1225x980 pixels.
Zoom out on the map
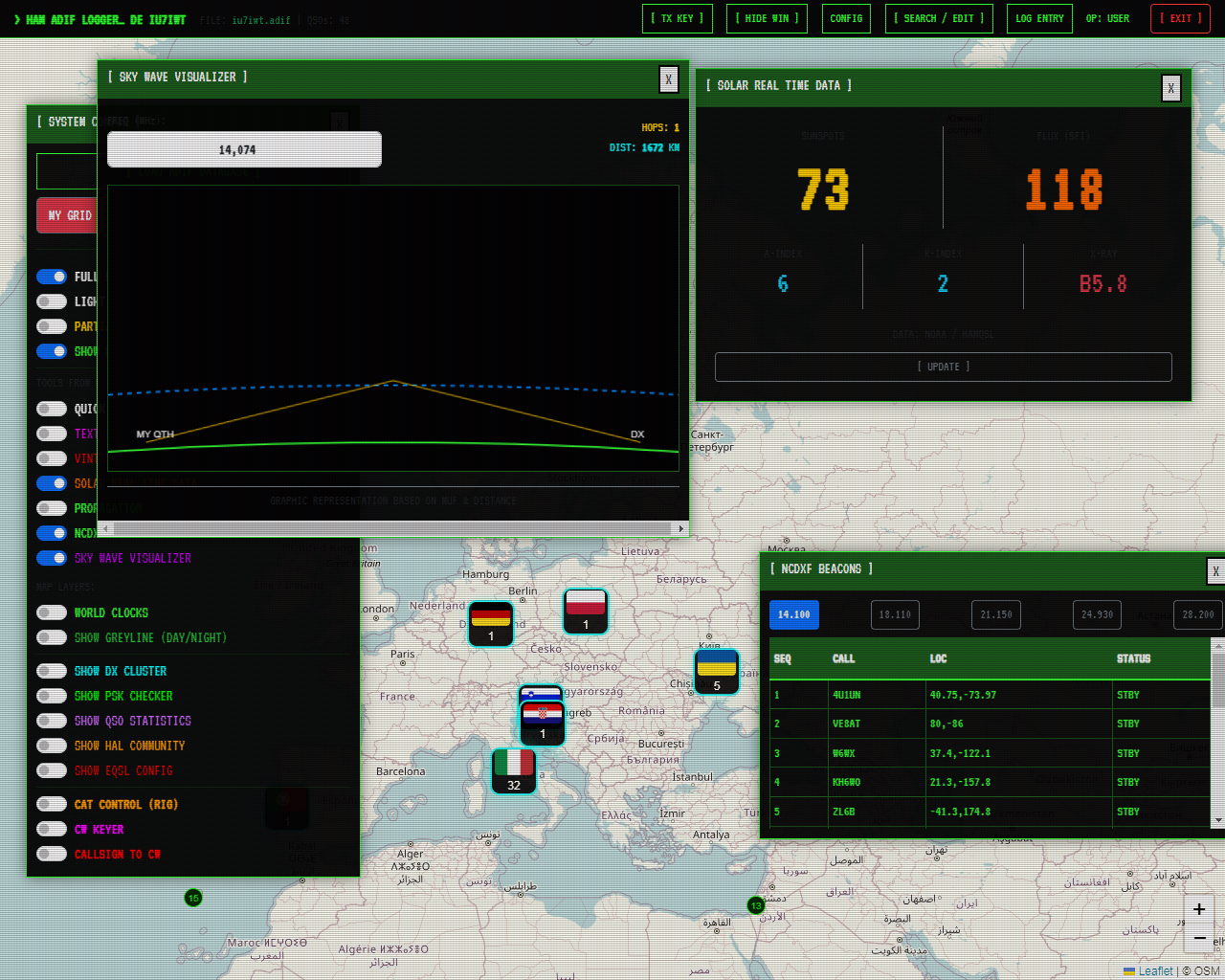tap(1199, 939)
